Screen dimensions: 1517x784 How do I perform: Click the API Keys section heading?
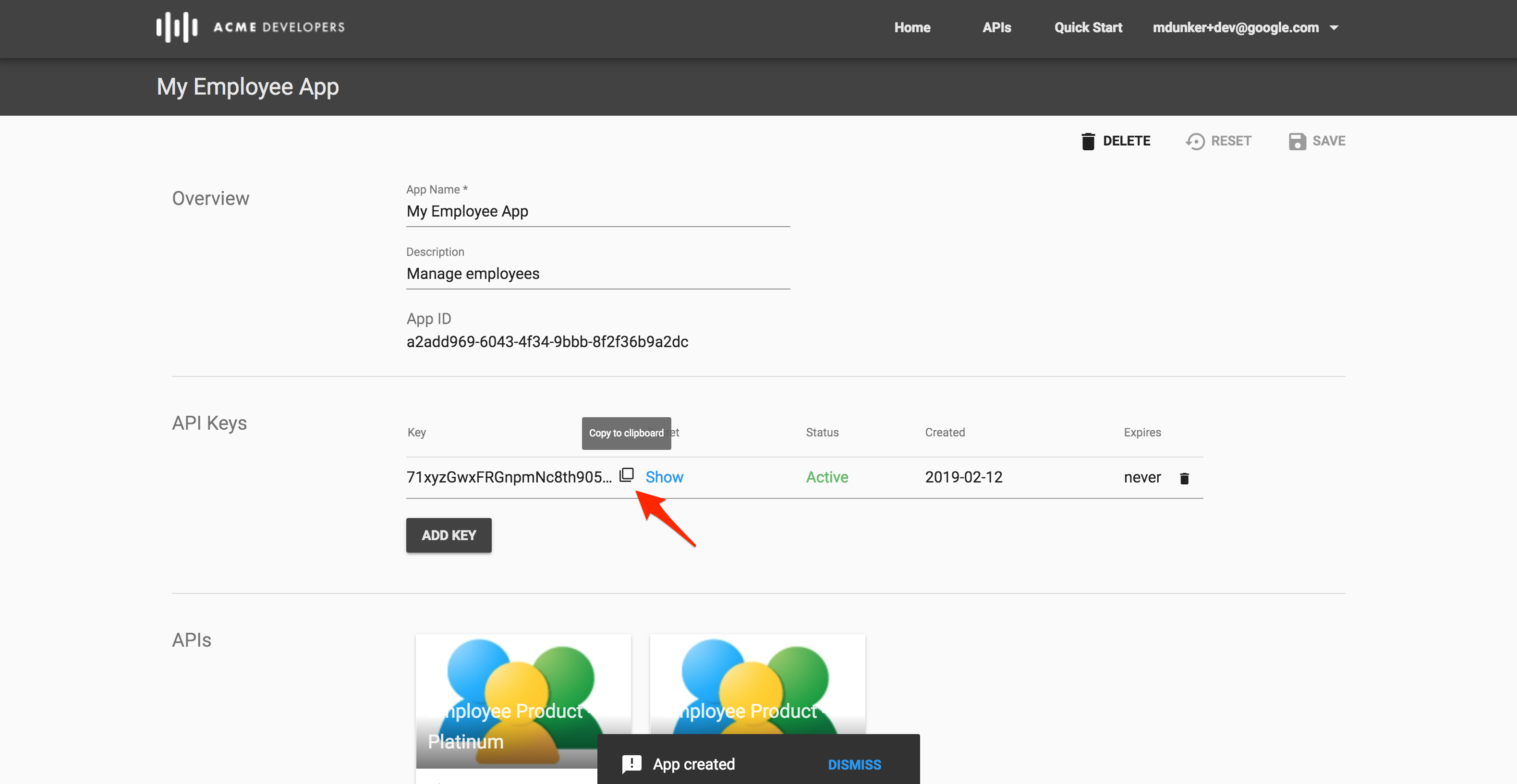click(209, 423)
